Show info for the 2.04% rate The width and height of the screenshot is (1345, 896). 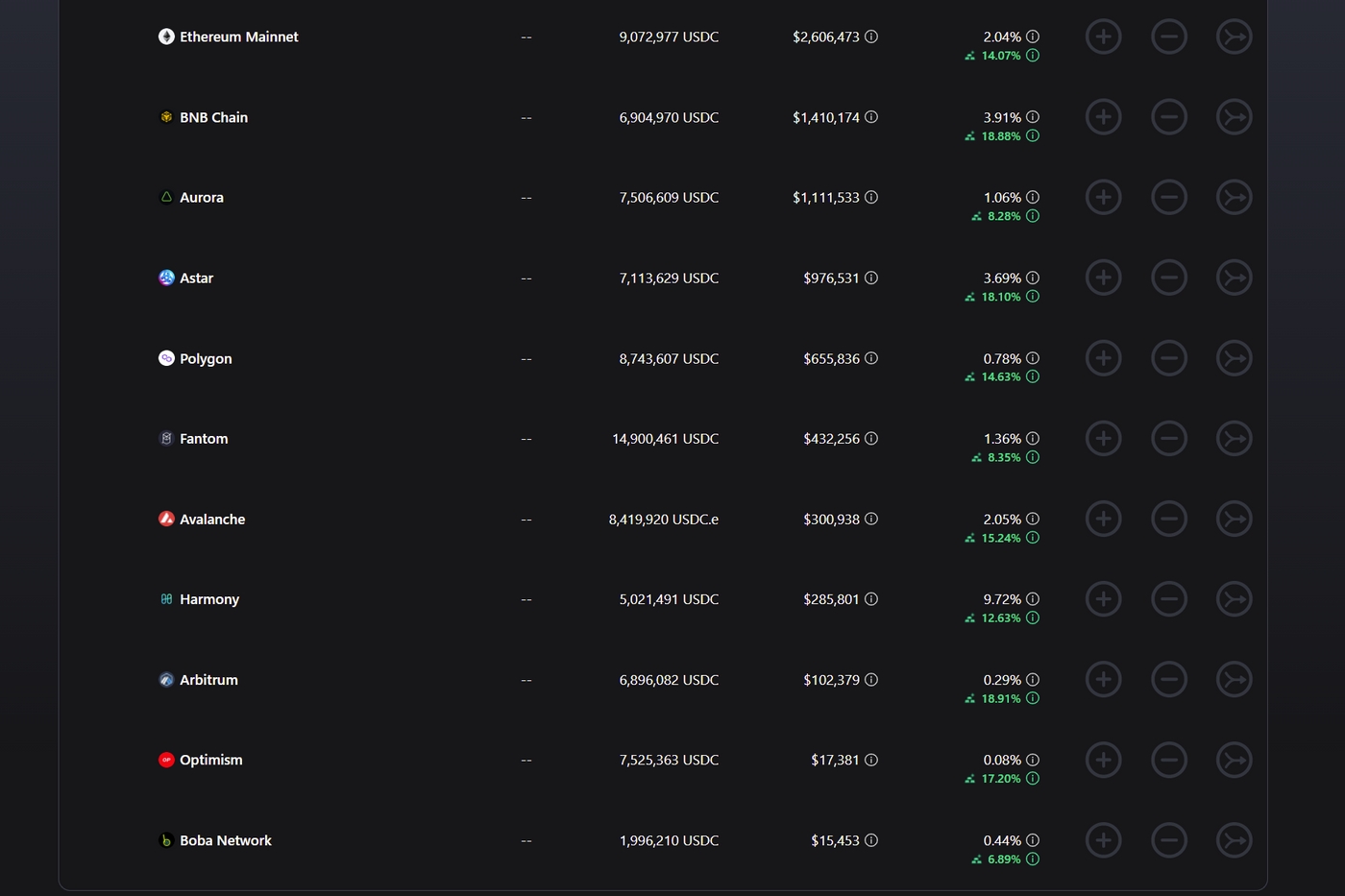tap(1033, 36)
